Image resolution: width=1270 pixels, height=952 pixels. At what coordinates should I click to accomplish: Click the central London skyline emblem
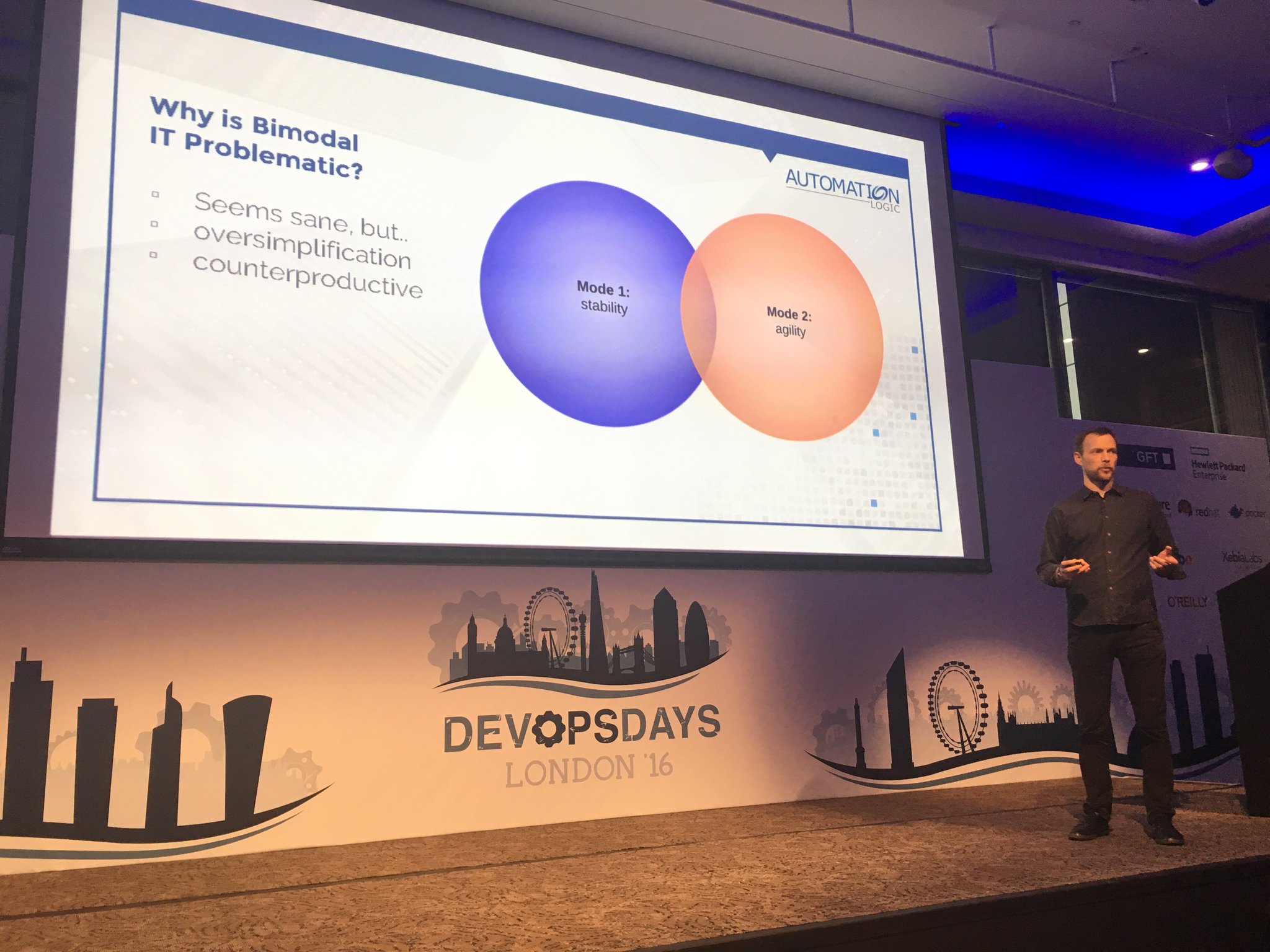[x=580, y=638]
